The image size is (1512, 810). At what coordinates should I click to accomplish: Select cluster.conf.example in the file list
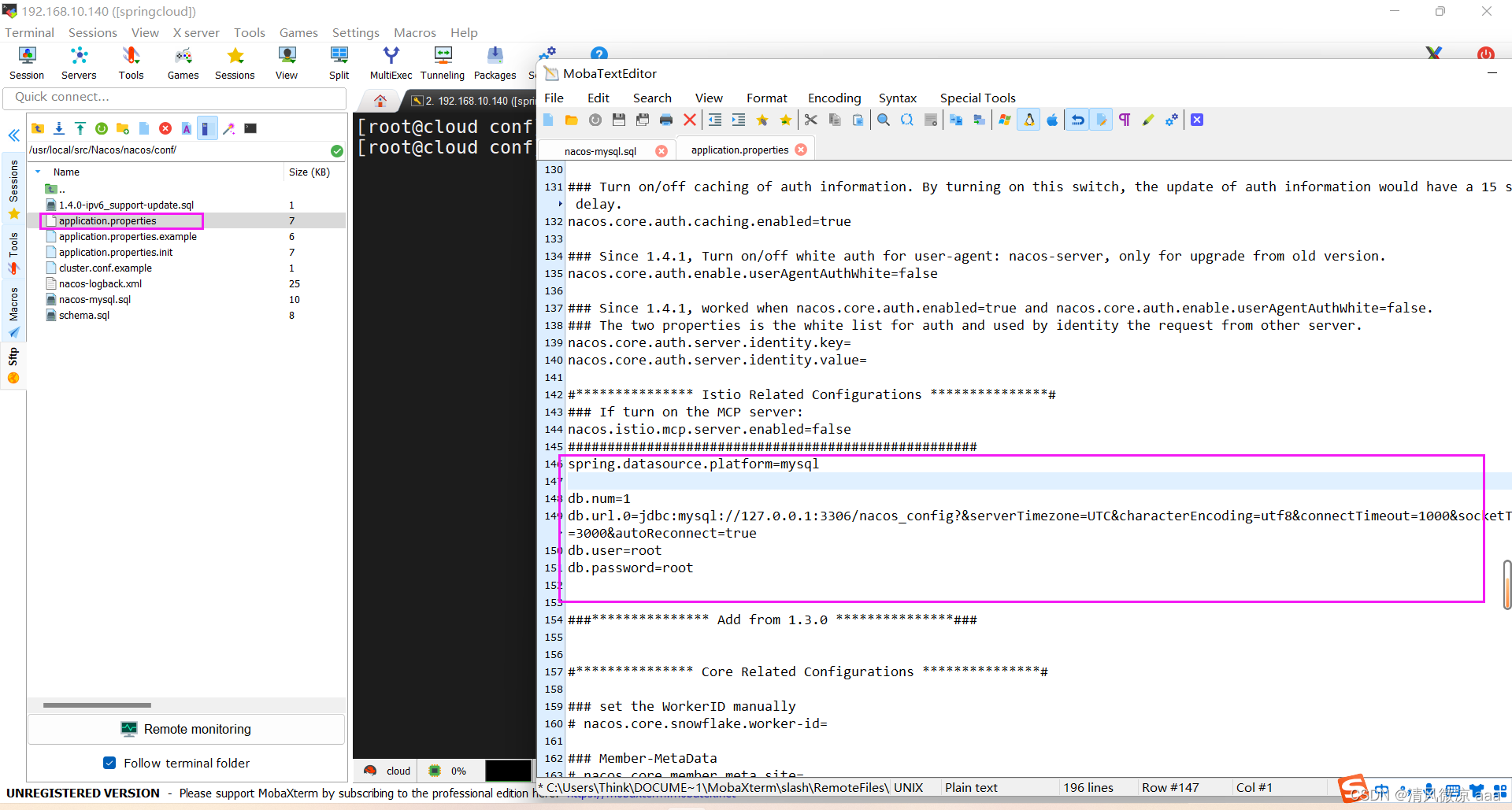point(106,268)
